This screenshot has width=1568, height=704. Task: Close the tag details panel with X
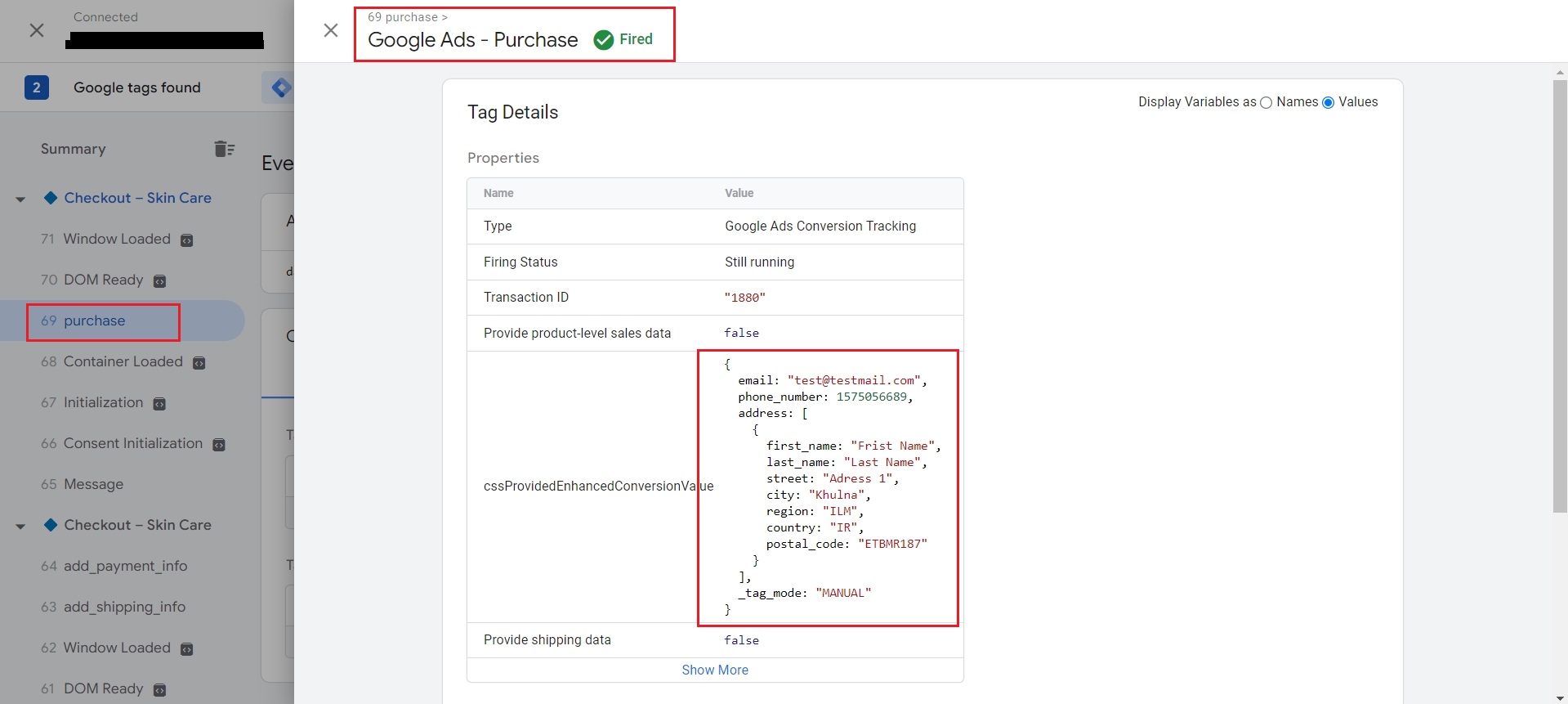[330, 30]
